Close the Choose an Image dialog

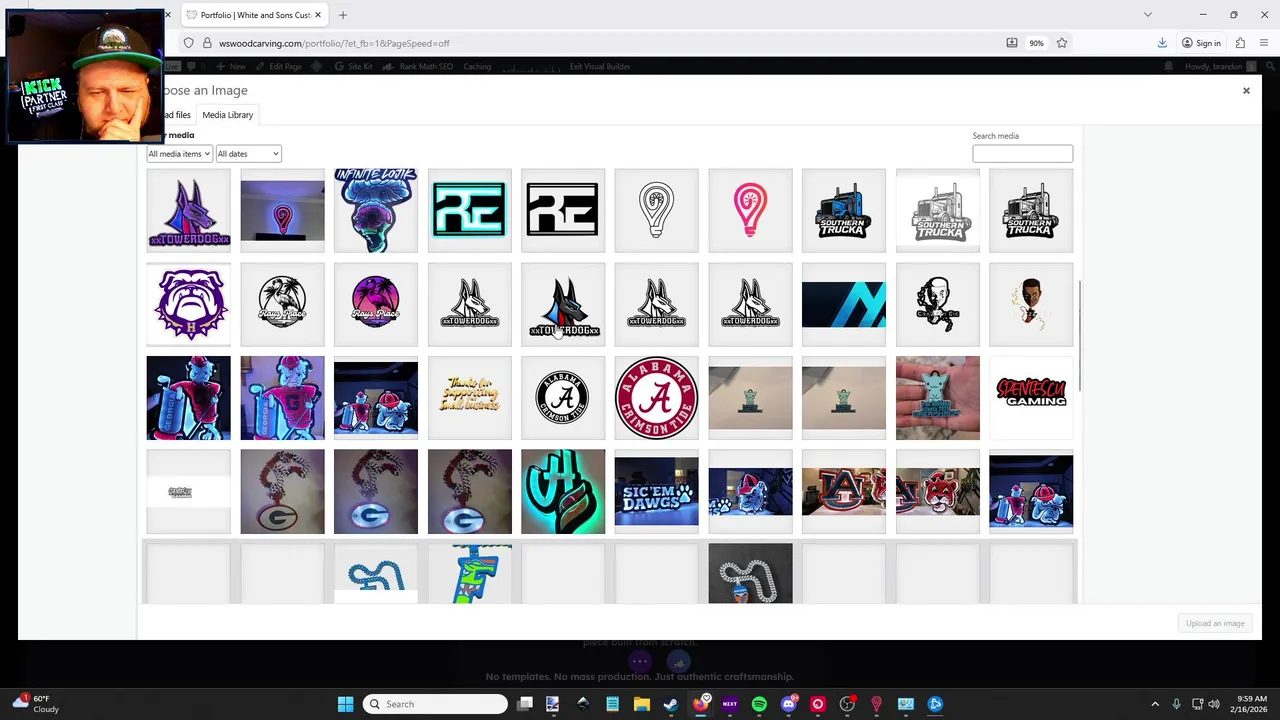pyautogui.click(x=1246, y=91)
